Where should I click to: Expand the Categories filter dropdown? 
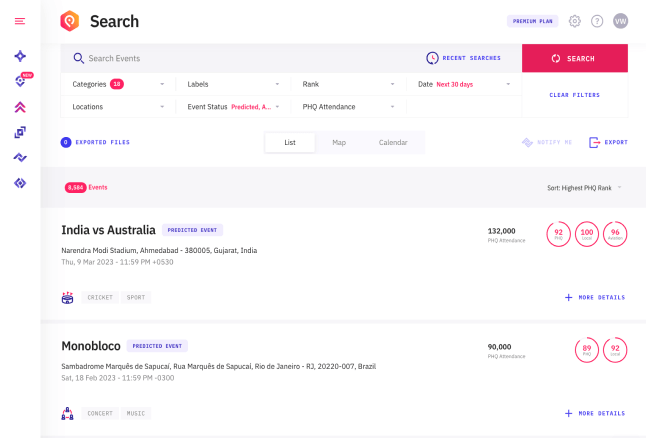pyautogui.click(x=118, y=84)
